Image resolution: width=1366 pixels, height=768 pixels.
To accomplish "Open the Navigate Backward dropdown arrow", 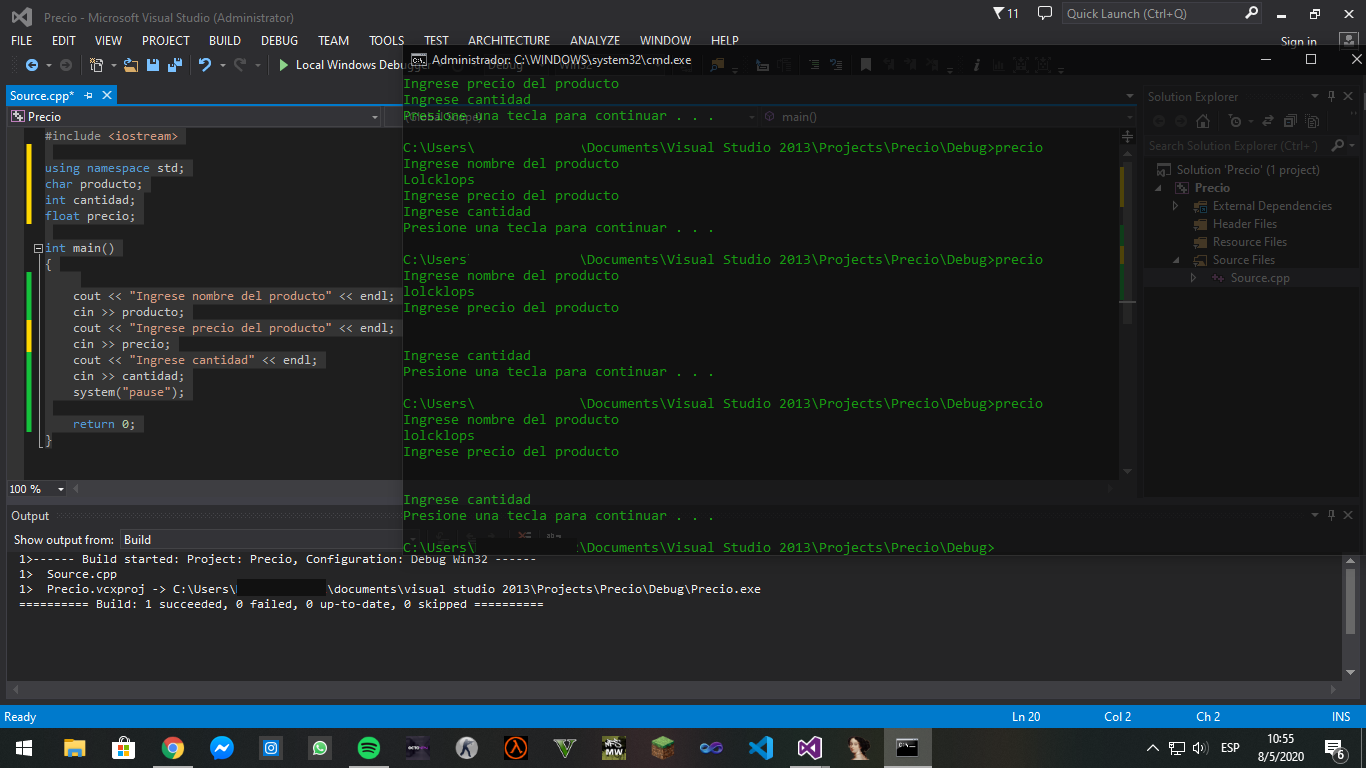I will point(48,65).
